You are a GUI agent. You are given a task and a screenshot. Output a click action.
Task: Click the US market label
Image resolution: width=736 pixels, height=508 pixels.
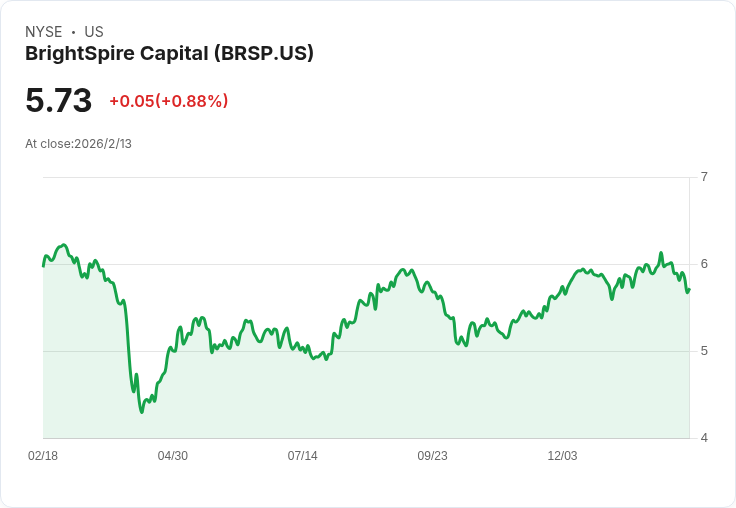[93, 32]
